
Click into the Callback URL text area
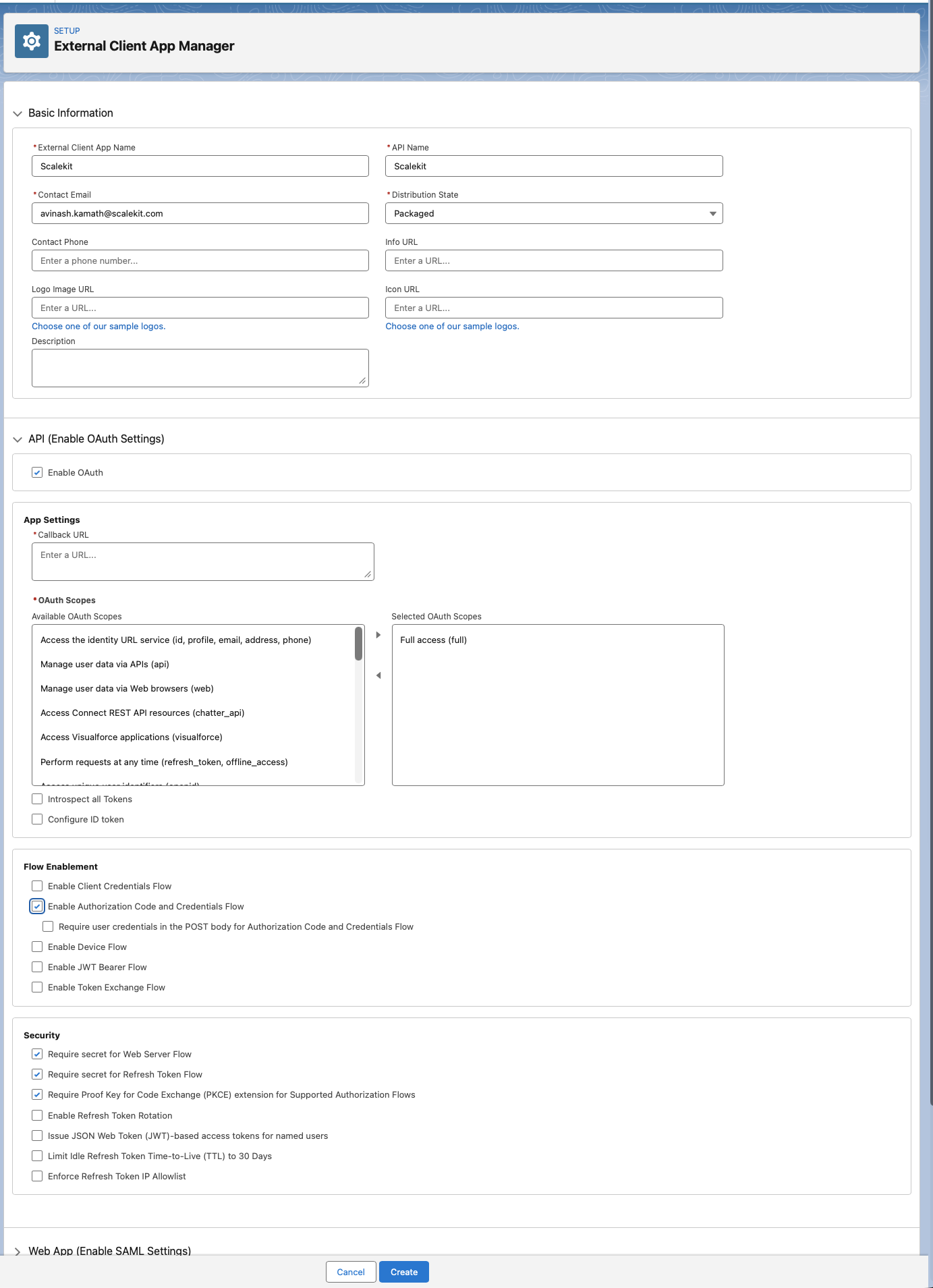tap(203, 561)
